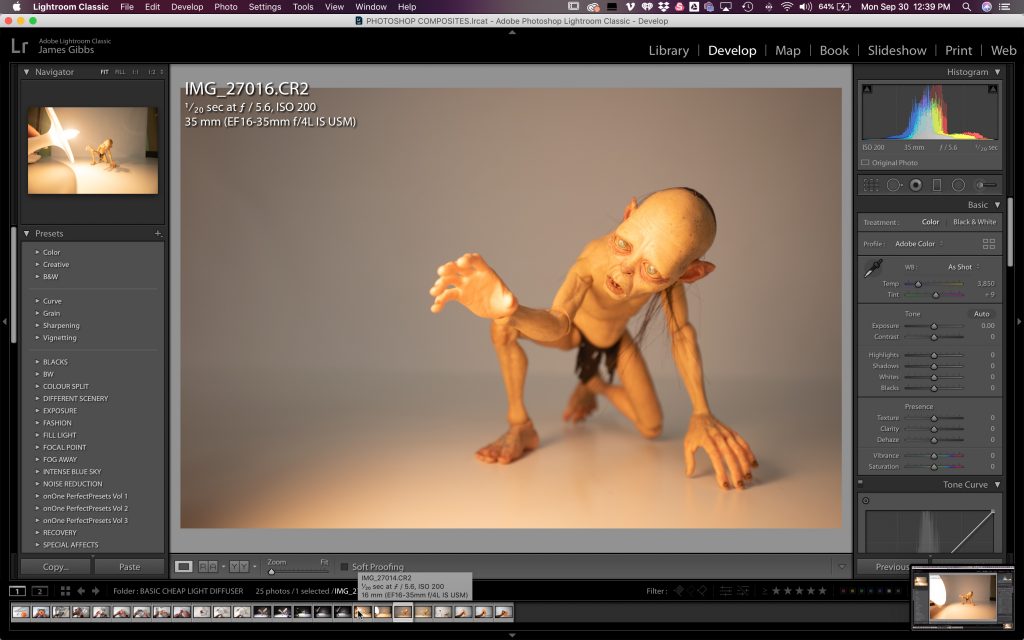
Task: Select the Radial Filter tool
Action: pos(958,185)
